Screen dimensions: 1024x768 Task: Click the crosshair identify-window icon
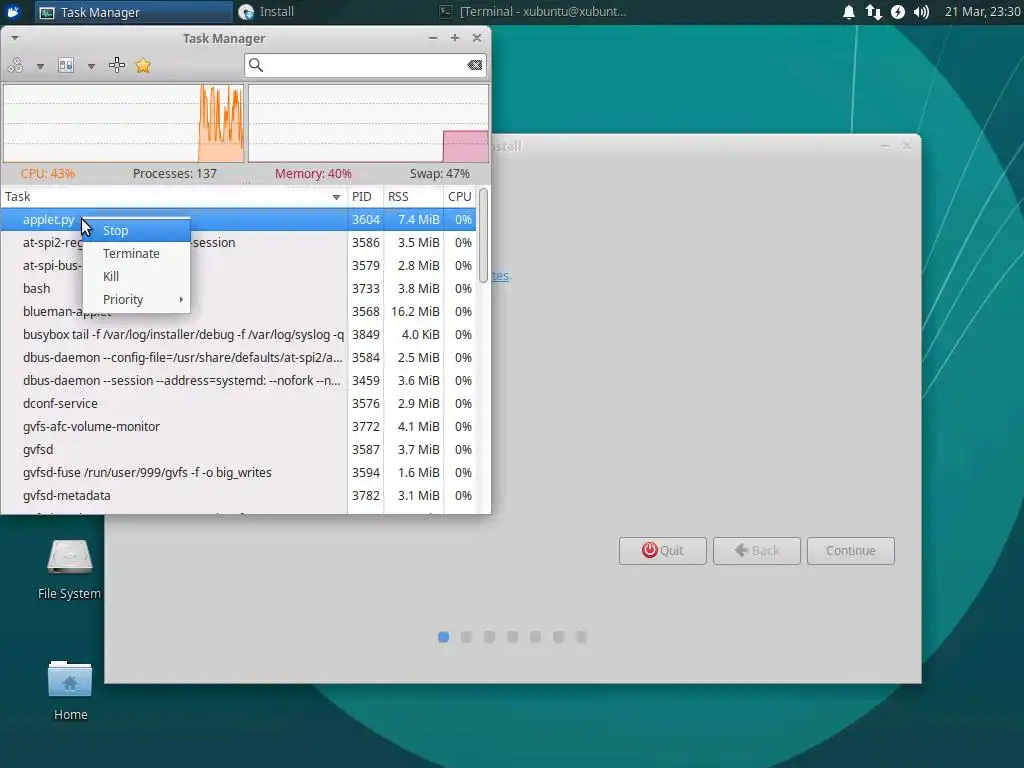pos(117,65)
